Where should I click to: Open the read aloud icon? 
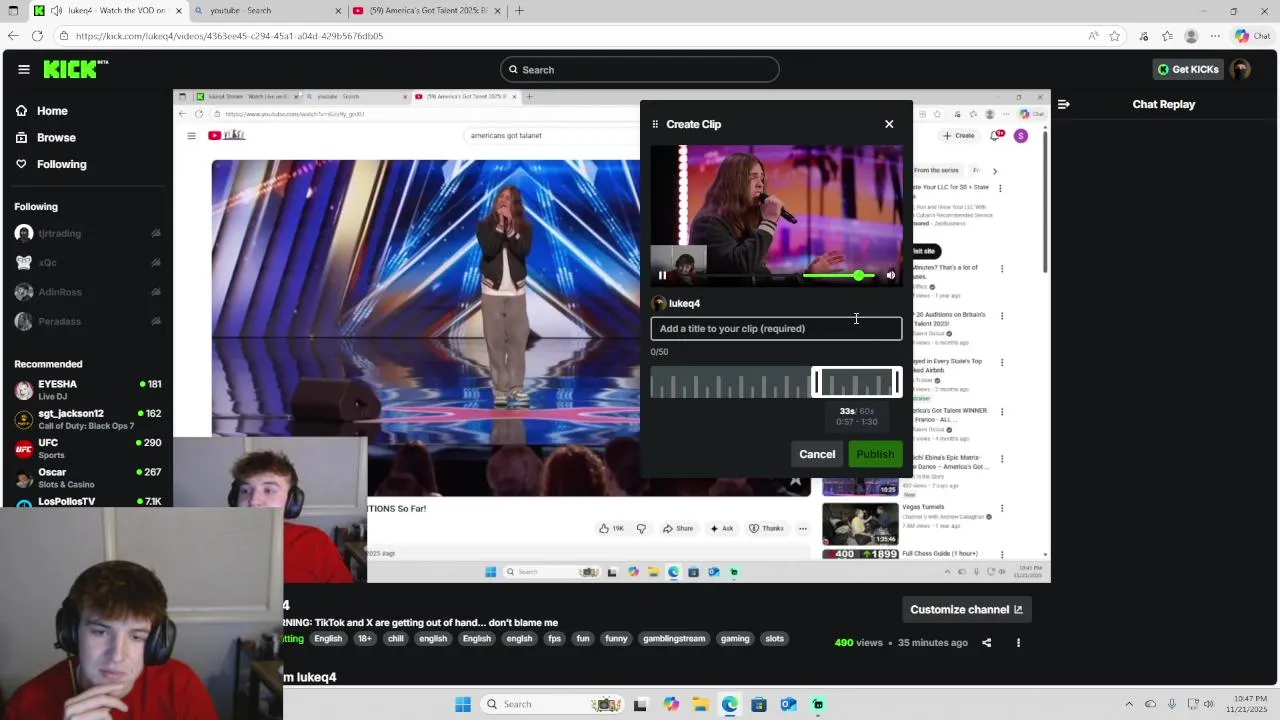point(1093,36)
